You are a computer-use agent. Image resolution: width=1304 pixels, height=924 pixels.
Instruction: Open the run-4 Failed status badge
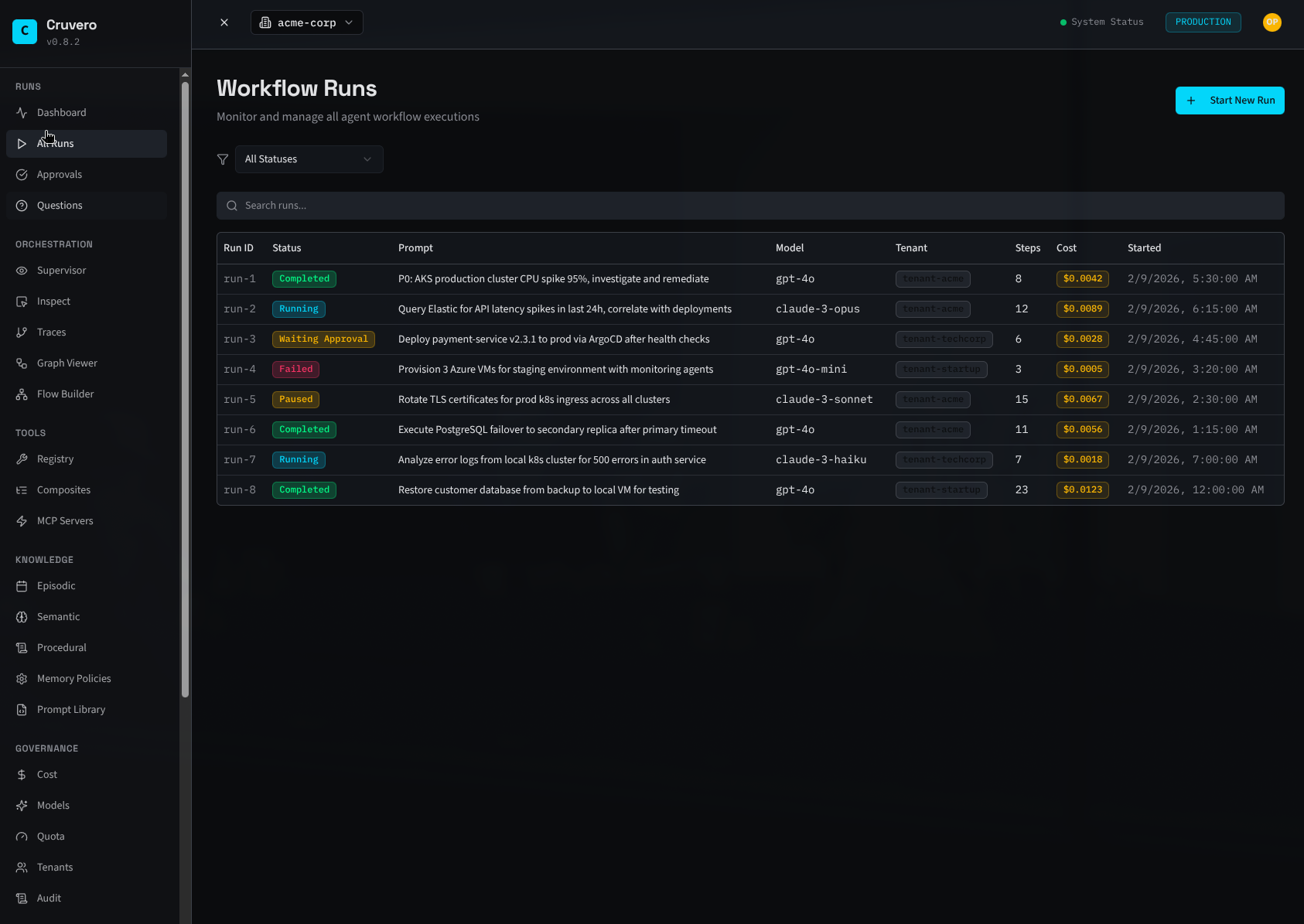point(295,369)
